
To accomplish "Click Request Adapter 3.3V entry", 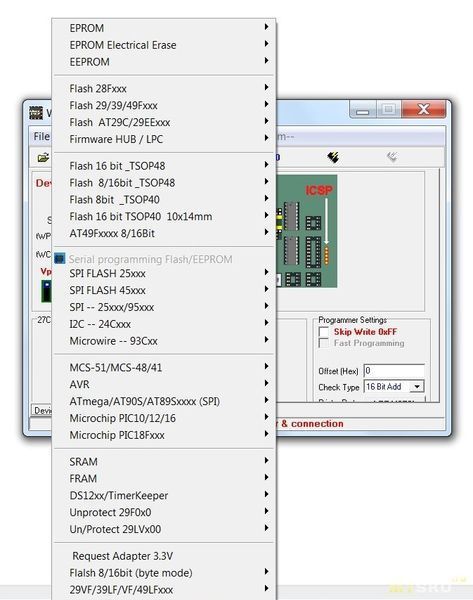I will (x=164, y=556).
